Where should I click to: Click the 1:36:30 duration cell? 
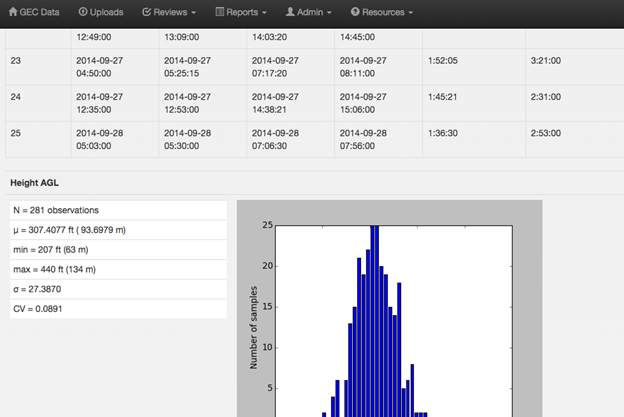(474, 139)
